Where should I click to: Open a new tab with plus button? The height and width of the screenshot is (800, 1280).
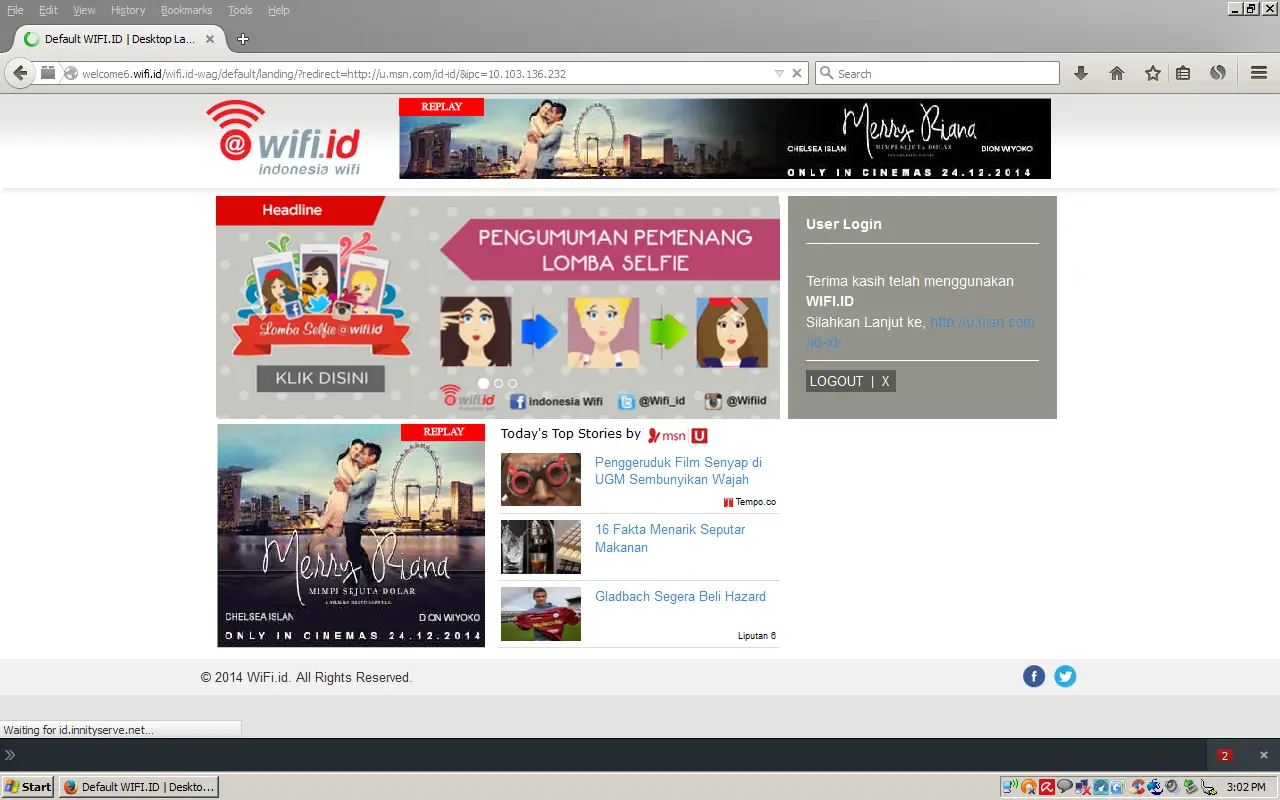click(242, 39)
